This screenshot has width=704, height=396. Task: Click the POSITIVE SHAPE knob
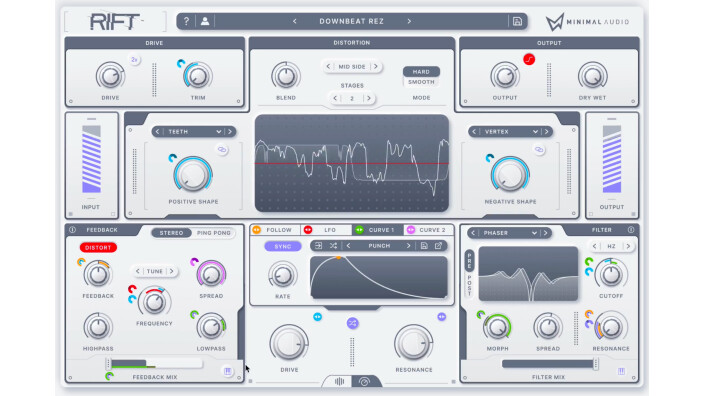(x=193, y=174)
